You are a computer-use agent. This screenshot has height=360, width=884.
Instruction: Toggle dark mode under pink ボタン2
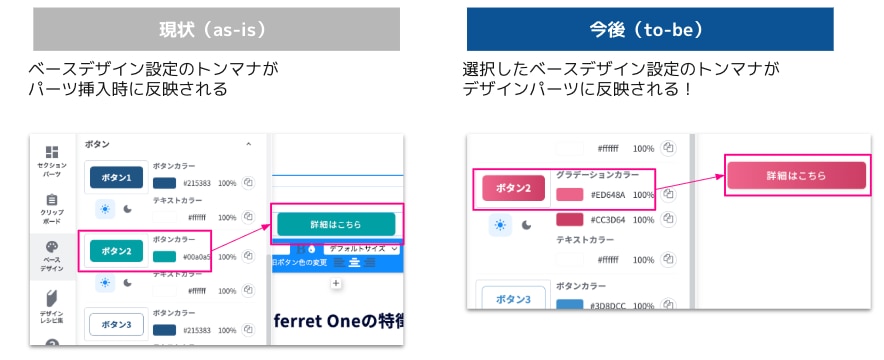coord(526,225)
